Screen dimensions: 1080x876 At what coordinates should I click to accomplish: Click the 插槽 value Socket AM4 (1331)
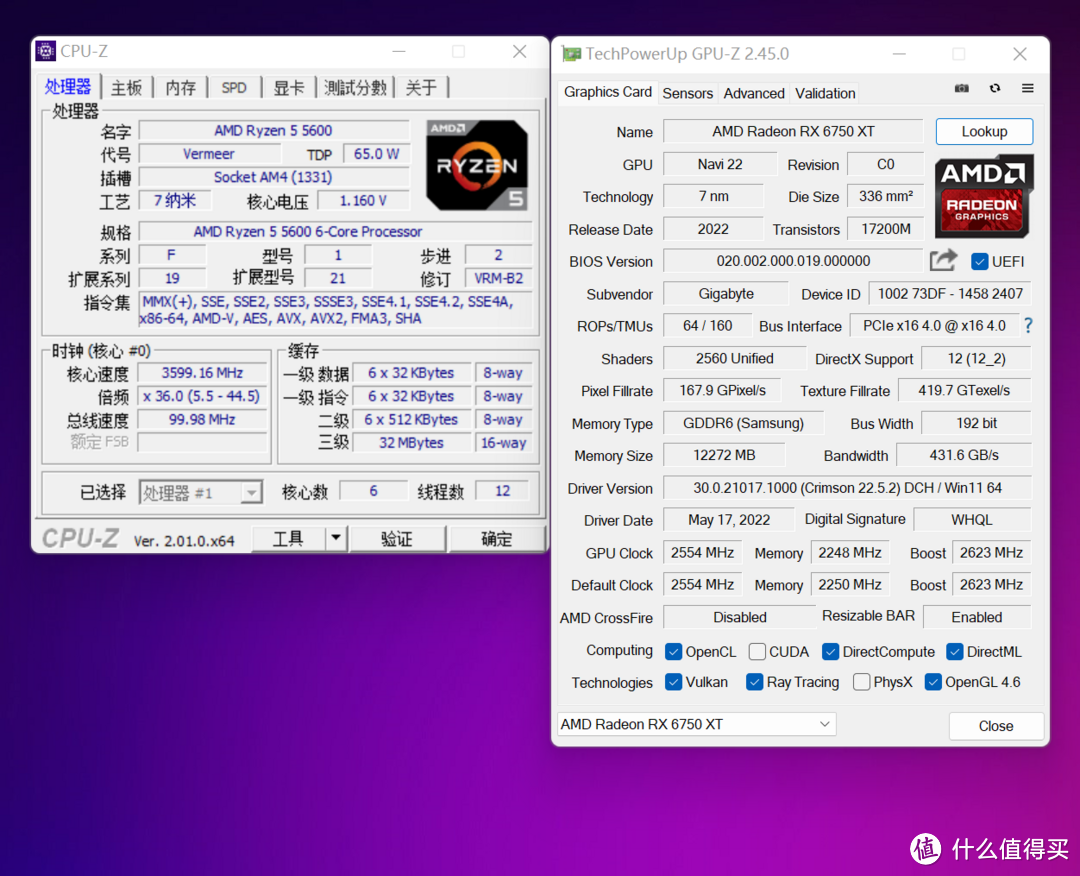pyautogui.click(x=273, y=177)
